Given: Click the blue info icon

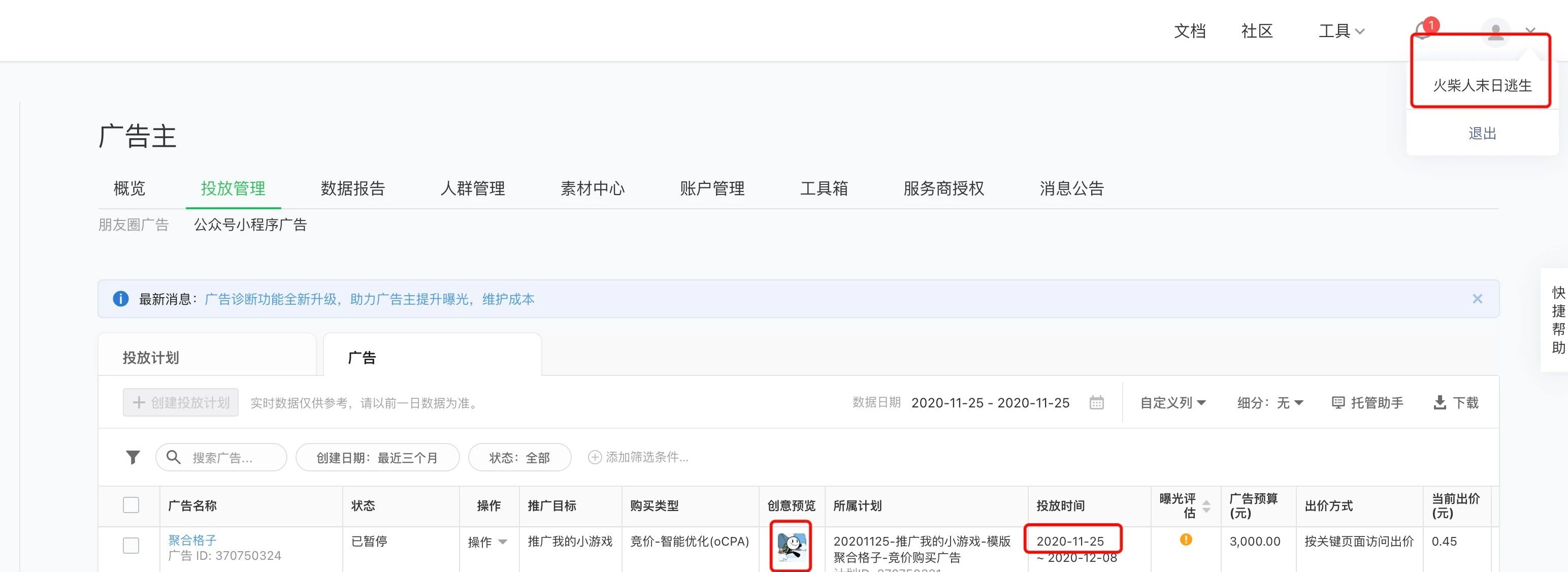Looking at the screenshot, I should [120, 299].
